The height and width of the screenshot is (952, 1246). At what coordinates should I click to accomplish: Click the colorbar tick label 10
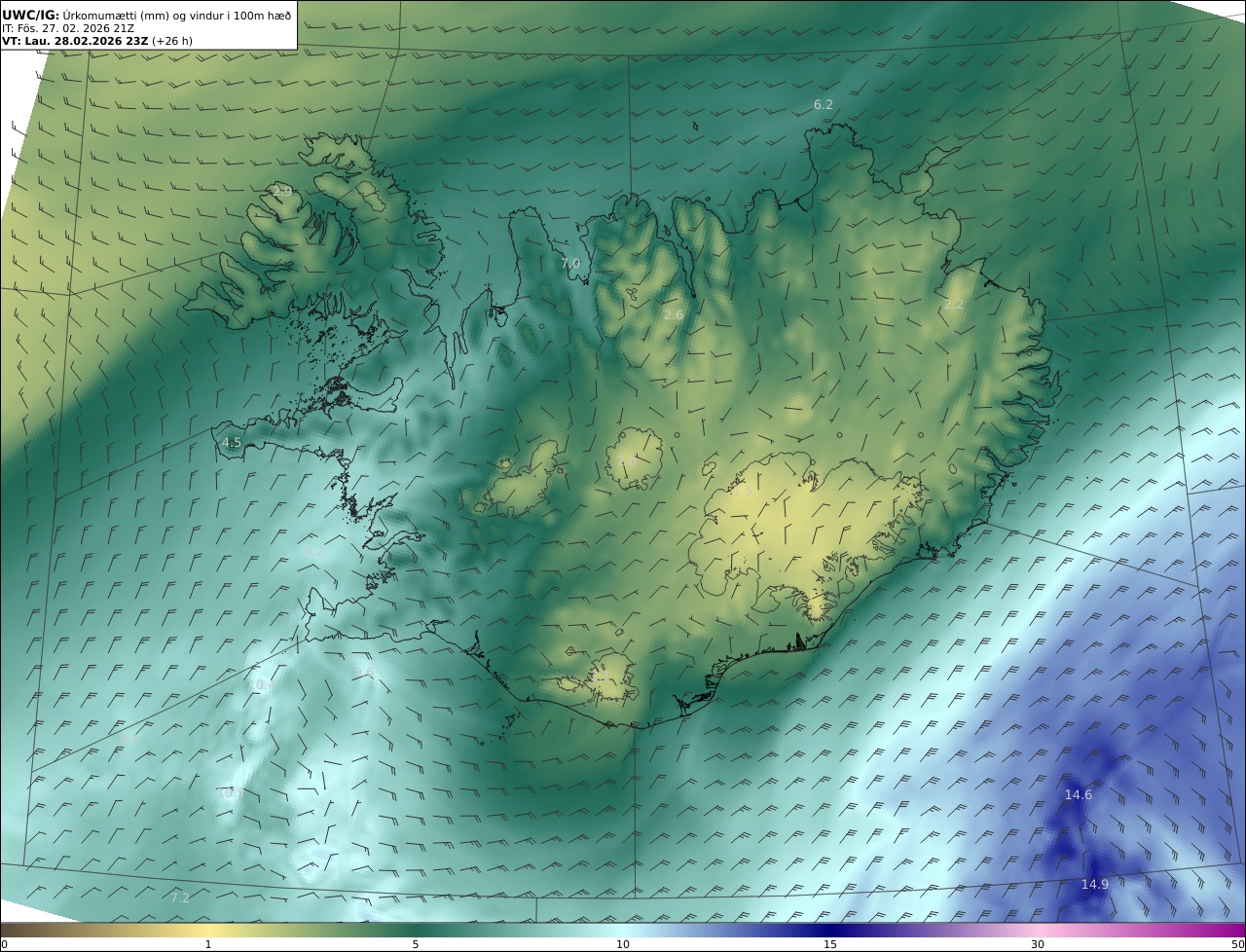tap(623, 944)
